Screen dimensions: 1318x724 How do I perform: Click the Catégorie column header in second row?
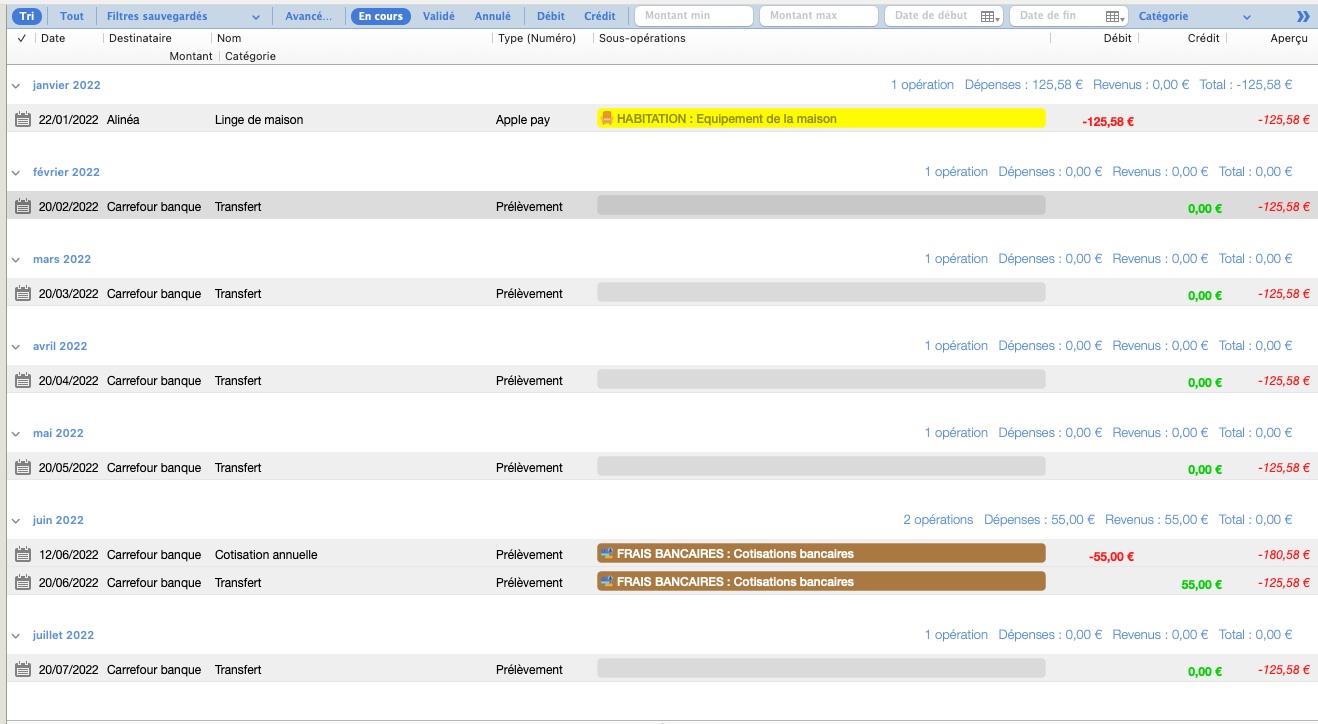(250, 56)
